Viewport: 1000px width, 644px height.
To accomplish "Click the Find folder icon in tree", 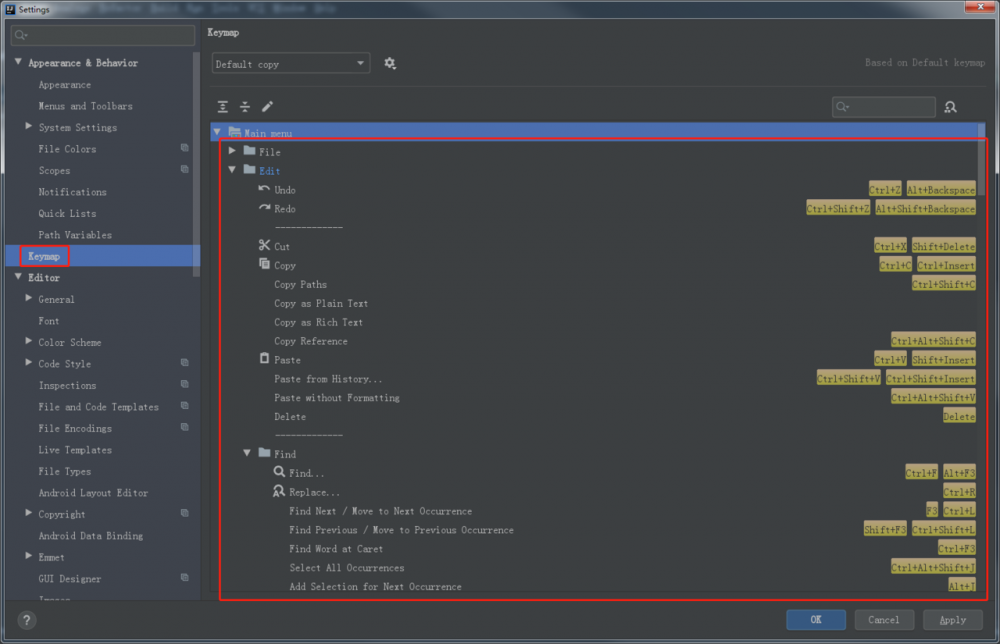I will coord(265,453).
